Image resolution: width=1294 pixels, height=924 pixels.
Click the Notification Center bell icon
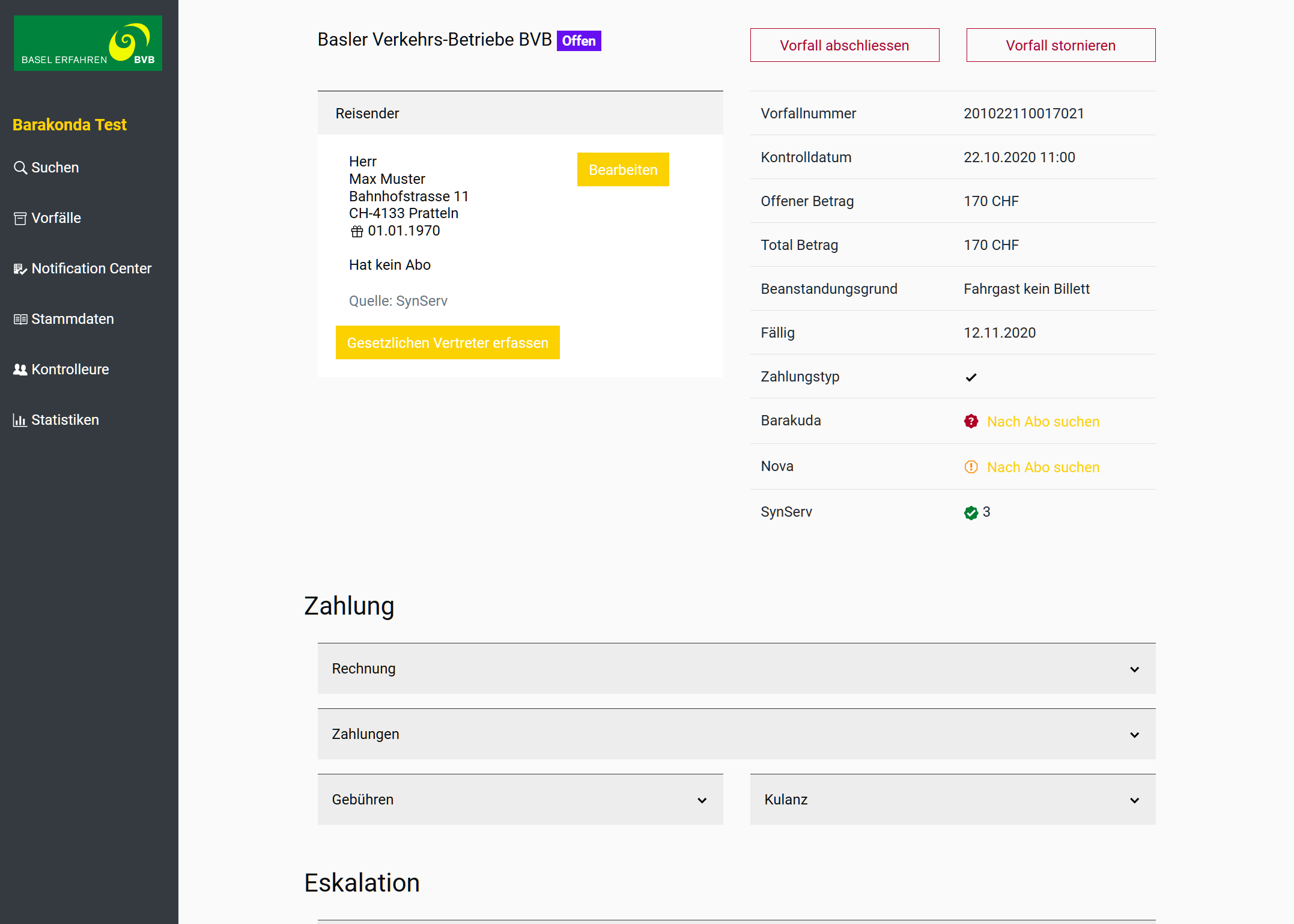[x=20, y=269]
